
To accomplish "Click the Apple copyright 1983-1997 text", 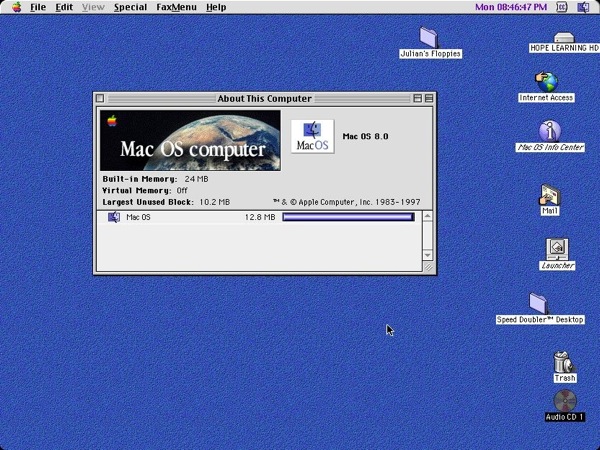I will click(347, 202).
